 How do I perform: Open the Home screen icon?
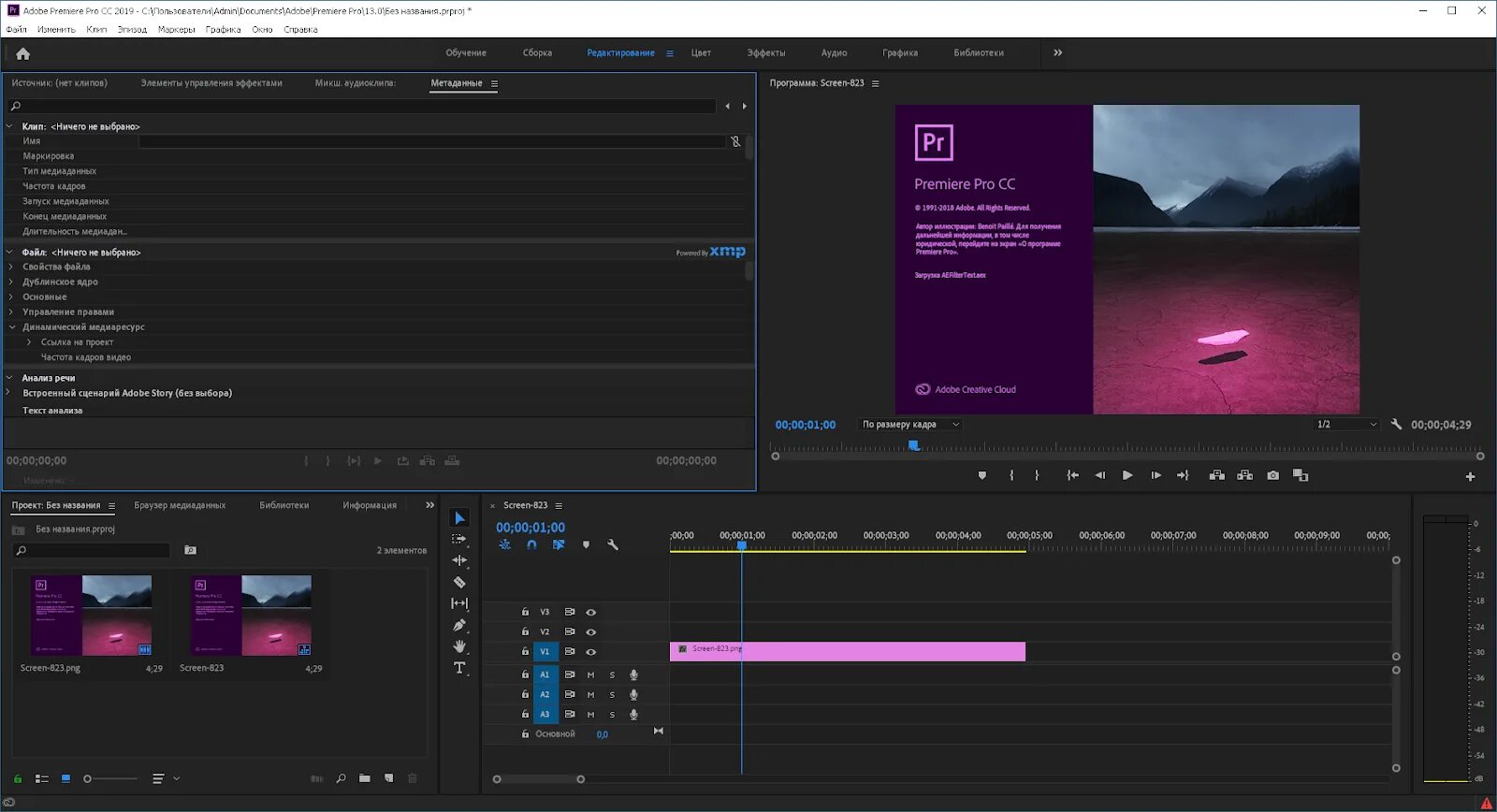point(23,54)
